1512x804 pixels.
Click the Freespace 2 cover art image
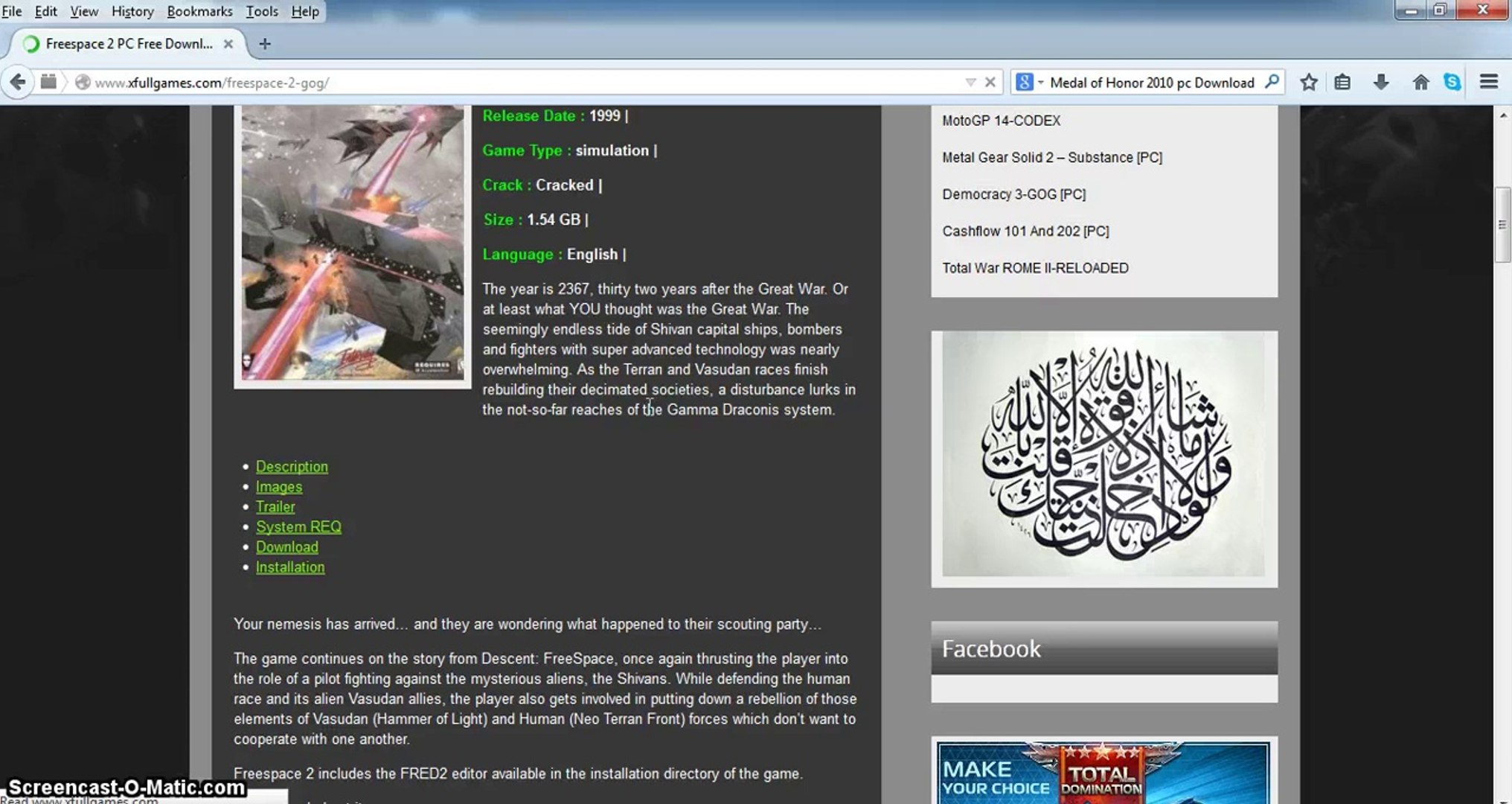click(x=353, y=244)
